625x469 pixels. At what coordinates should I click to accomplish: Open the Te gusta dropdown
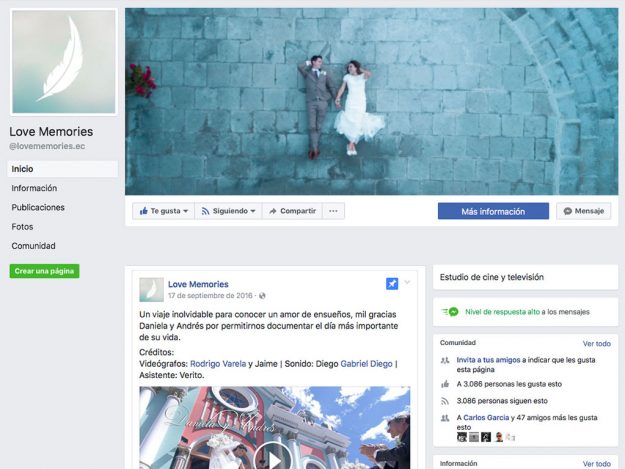pyautogui.click(x=163, y=211)
